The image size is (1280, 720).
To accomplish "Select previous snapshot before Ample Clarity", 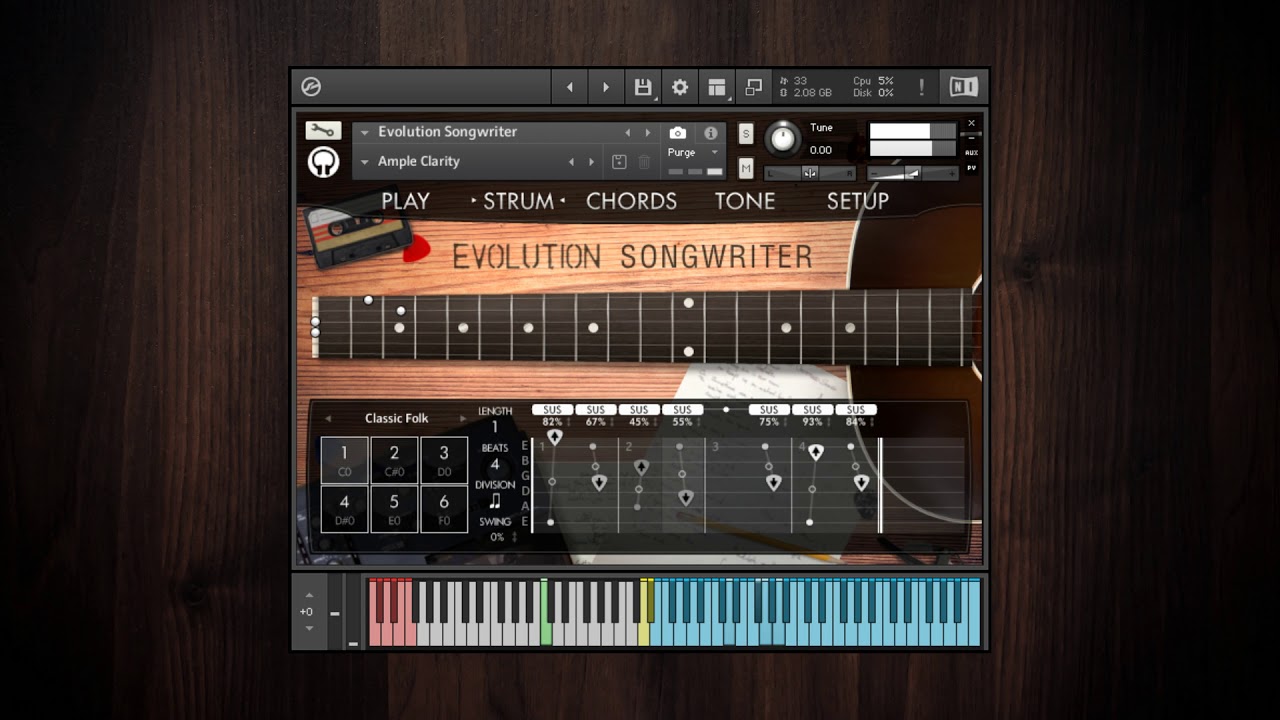I will click(x=572, y=162).
